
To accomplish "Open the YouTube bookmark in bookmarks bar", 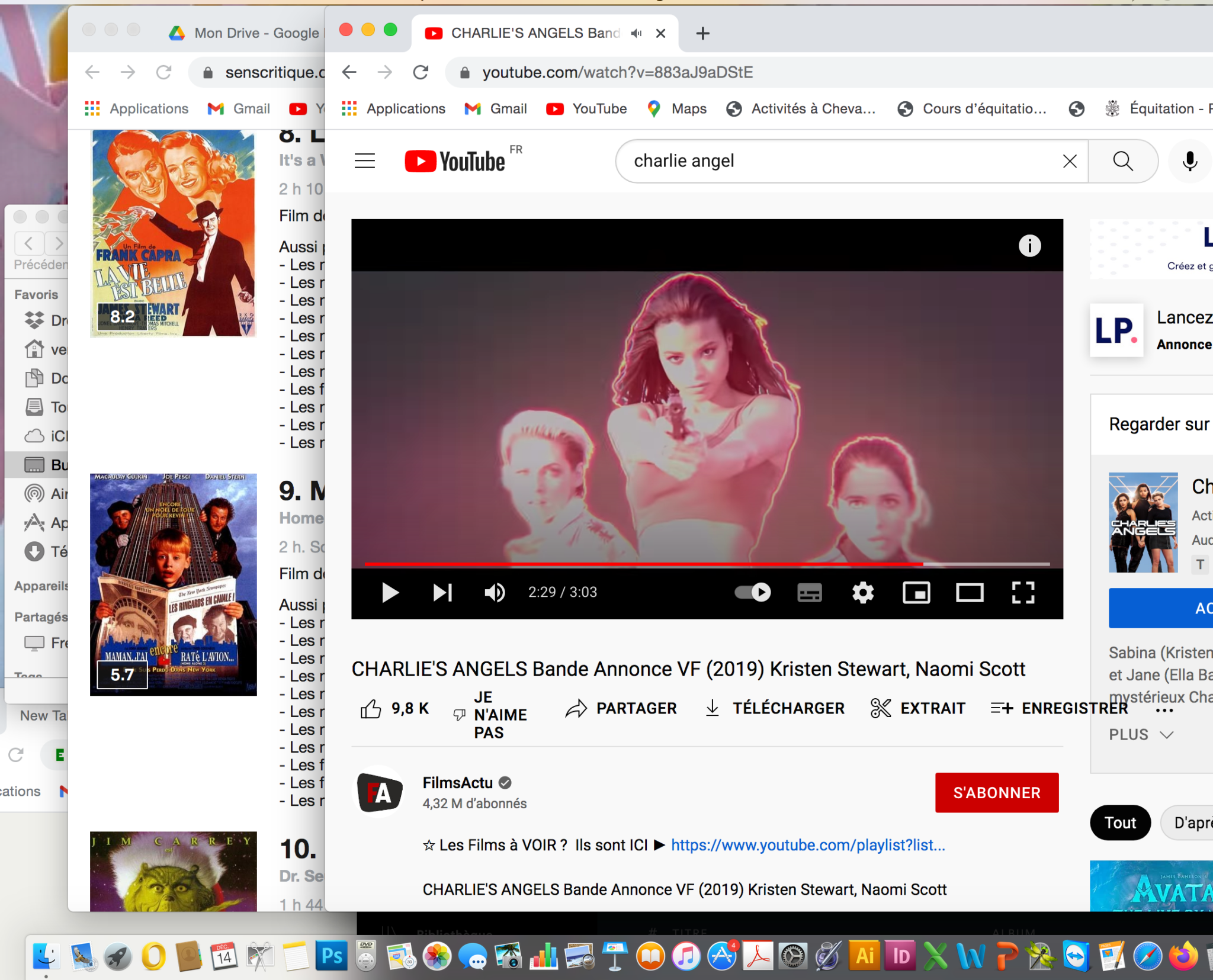I will (x=586, y=108).
